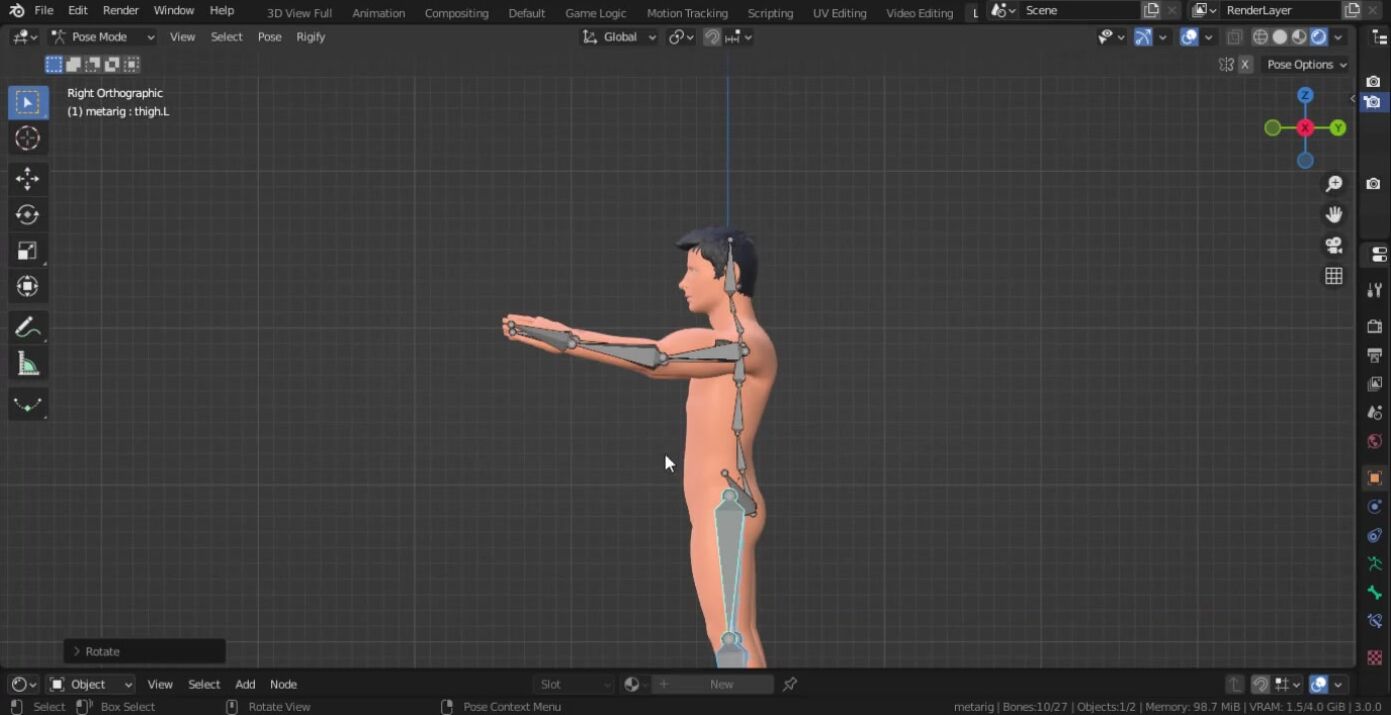Viewport: 1391px width, 715px height.
Task: Select the Measure tool
Action: pyautogui.click(x=27, y=365)
